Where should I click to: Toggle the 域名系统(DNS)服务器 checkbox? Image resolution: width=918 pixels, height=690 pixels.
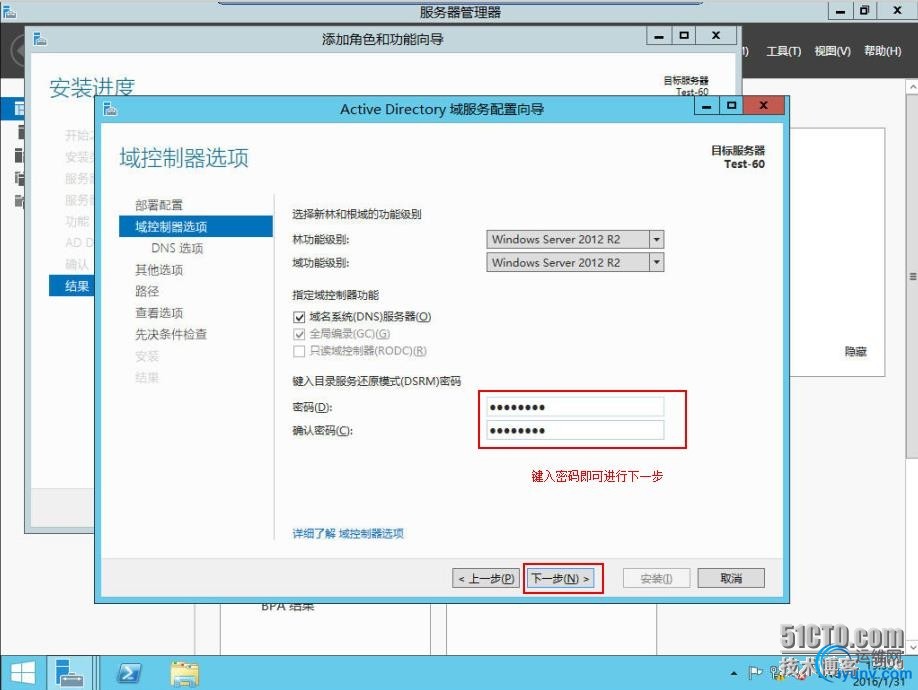[299, 317]
